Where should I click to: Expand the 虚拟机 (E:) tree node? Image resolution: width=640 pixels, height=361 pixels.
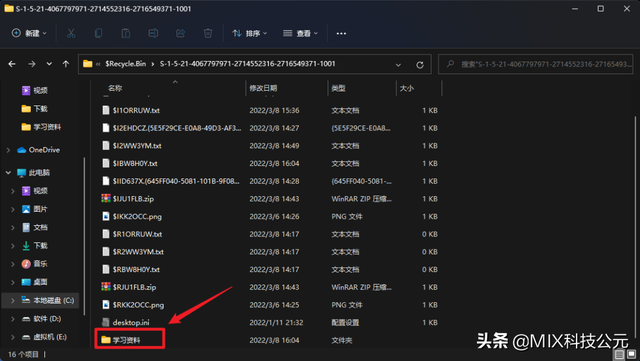tap(13, 337)
